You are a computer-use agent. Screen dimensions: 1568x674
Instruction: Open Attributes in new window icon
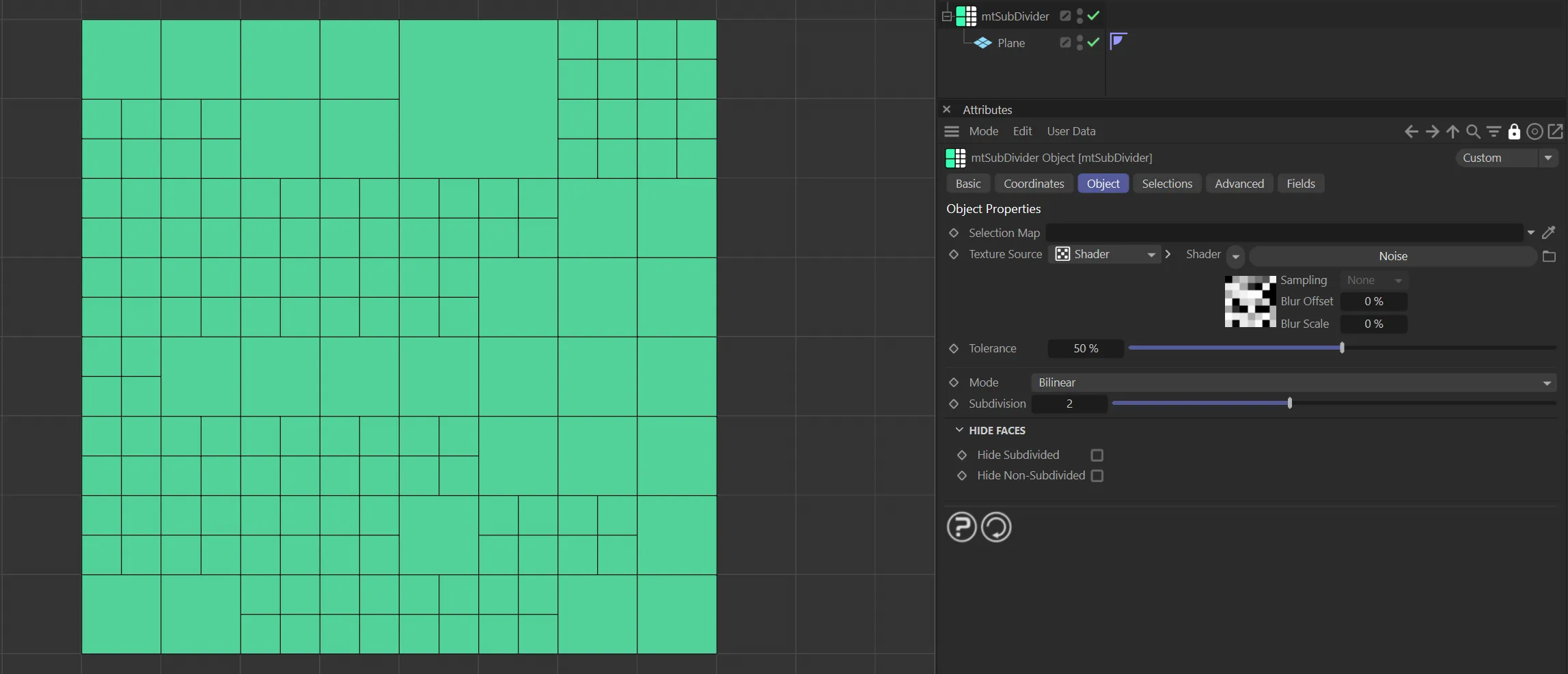pyautogui.click(x=1556, y=132)
